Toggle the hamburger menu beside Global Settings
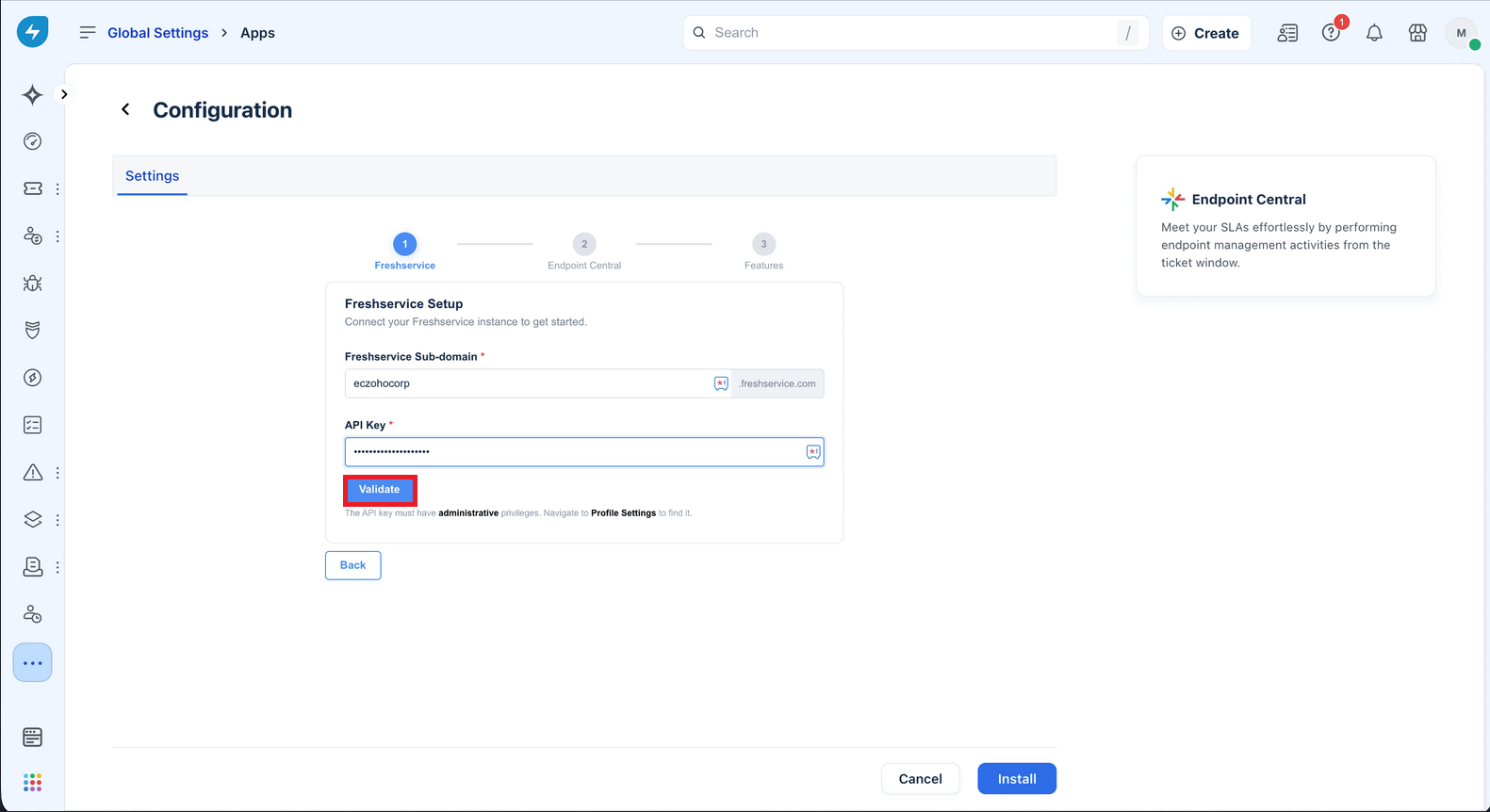Screen dimensions: 1490x812 (x=88, y=32)
